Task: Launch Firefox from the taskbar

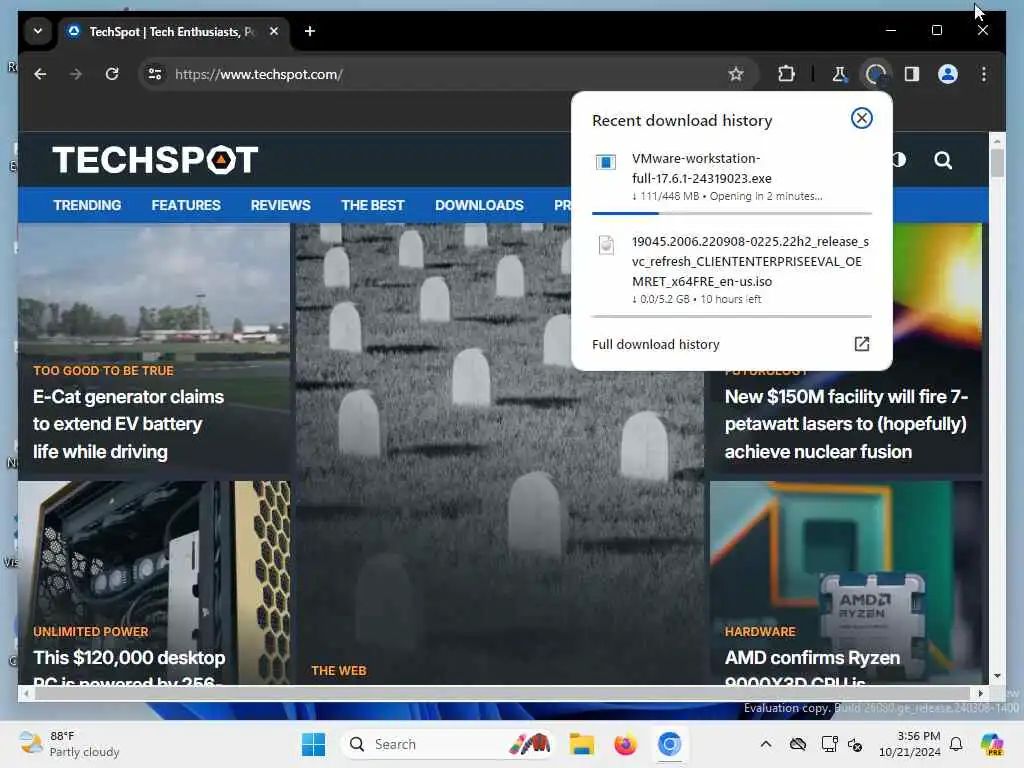Action: (x=625, y=744)
